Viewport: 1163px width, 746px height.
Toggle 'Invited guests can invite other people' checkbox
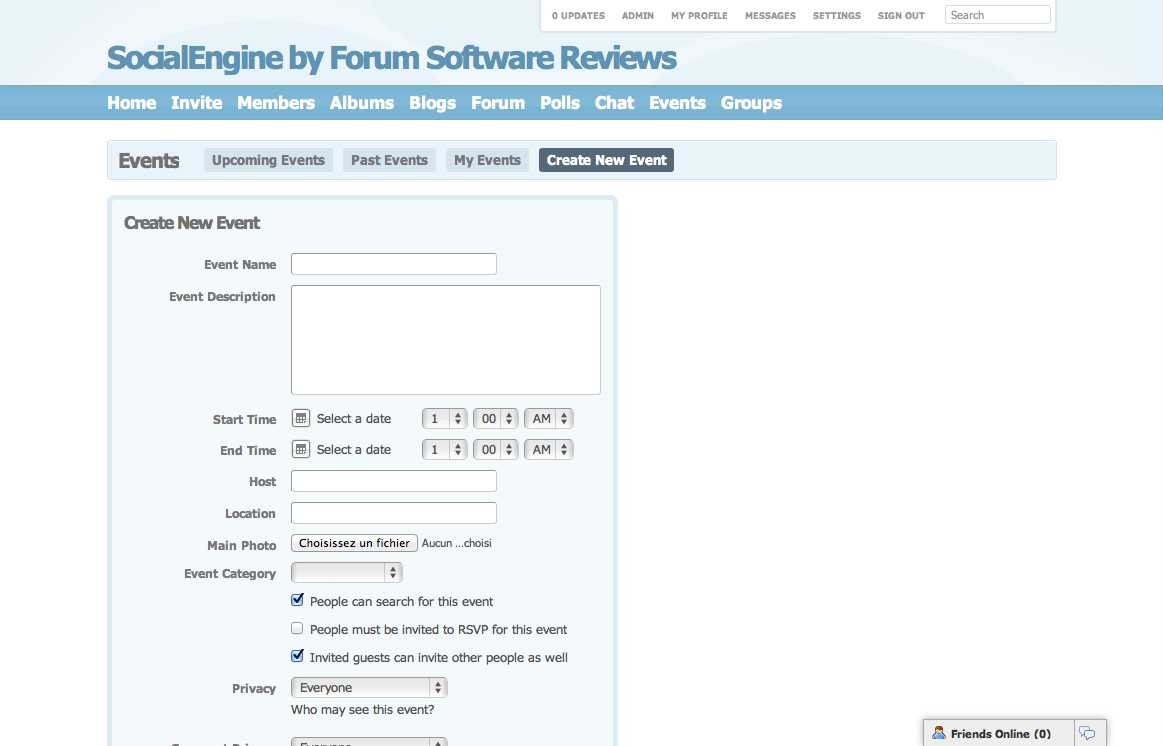tap(297, 656)
